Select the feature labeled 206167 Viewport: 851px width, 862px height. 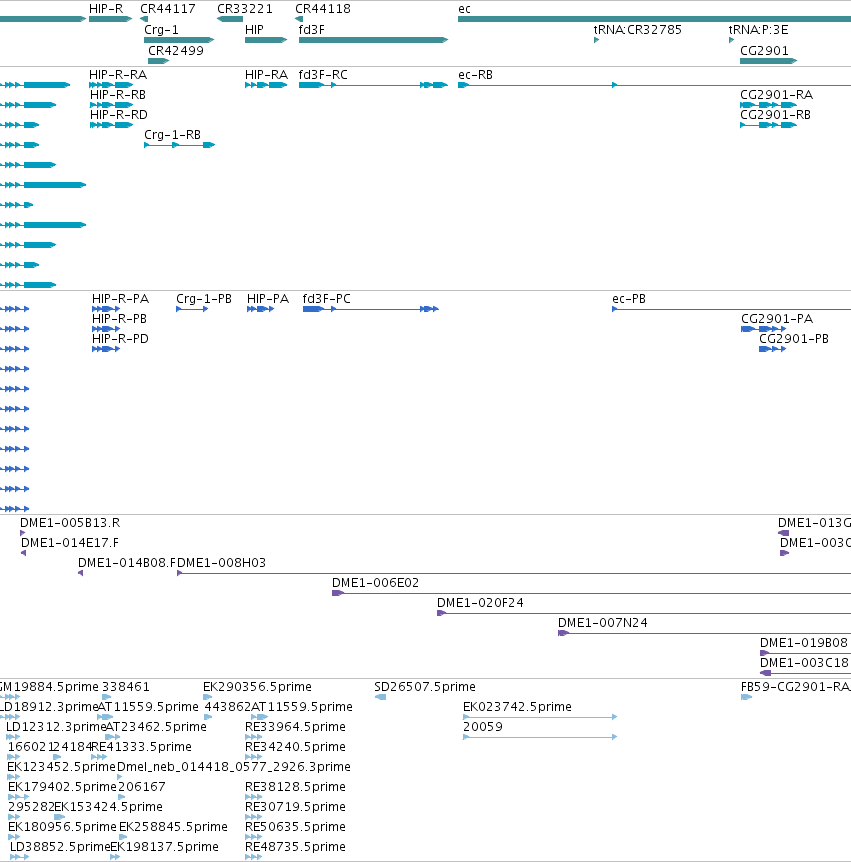click(x=121, y=797)
